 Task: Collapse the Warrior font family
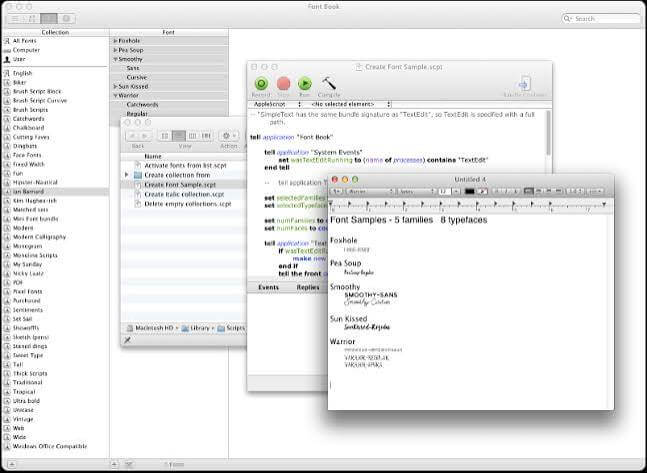(116, 95)
